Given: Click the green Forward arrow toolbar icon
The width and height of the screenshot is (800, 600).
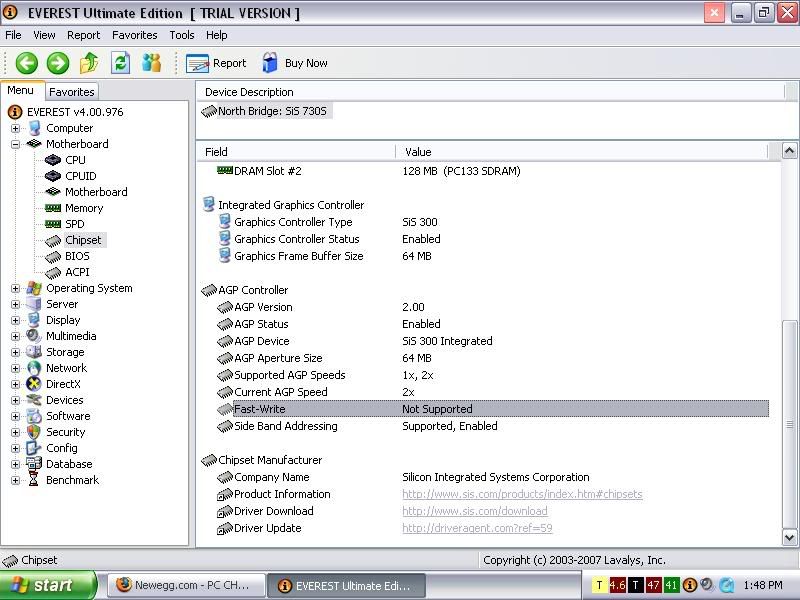Looking at the screenshot, I should (58, 63).
